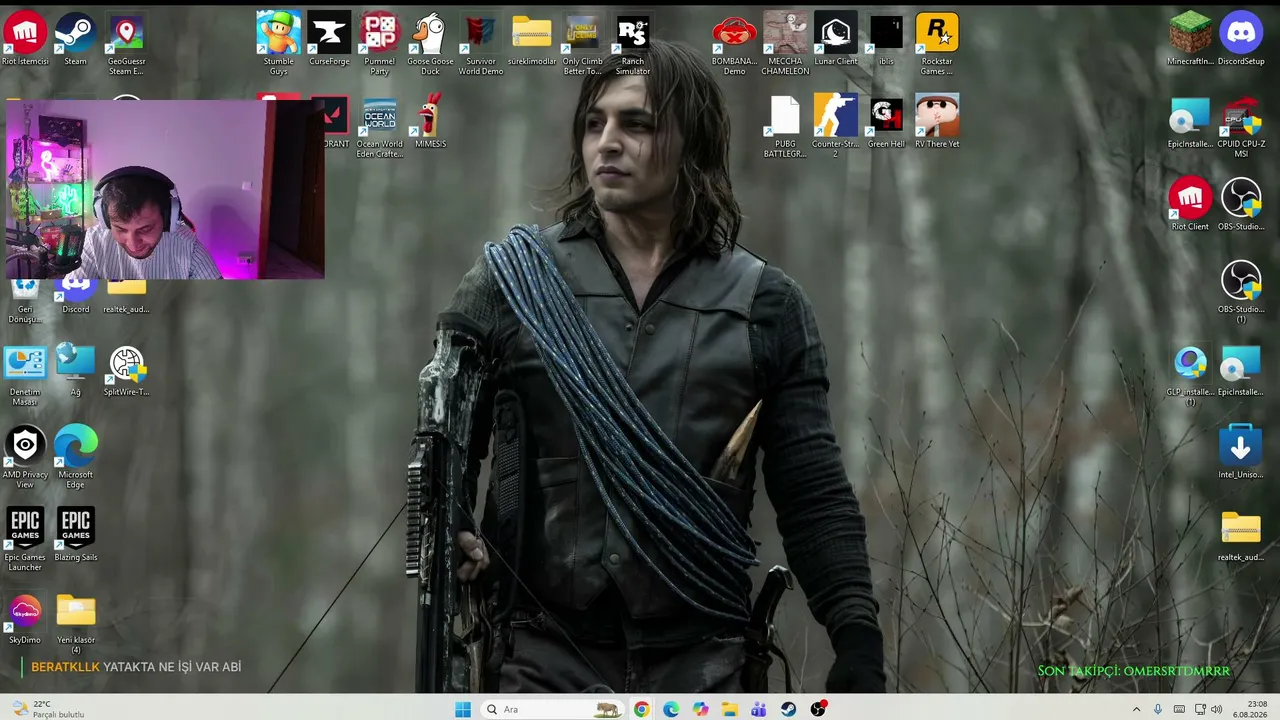
Task: Open Survivor World Demo shortcut
Action: click(x=481, y=44)
